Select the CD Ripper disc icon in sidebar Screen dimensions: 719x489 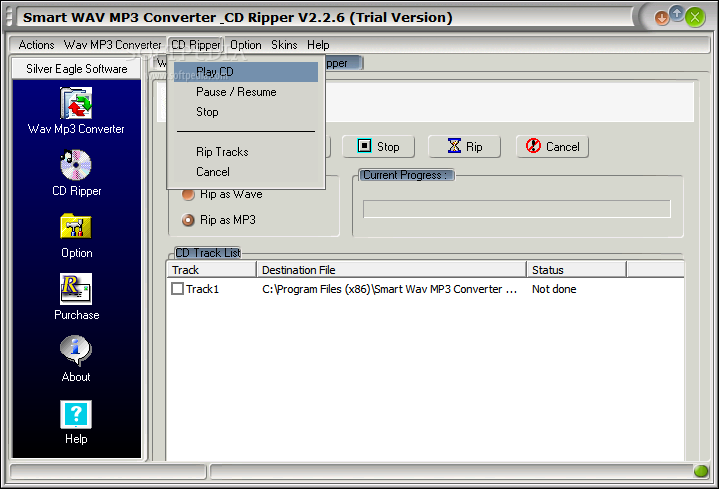[x=76, y=165]
